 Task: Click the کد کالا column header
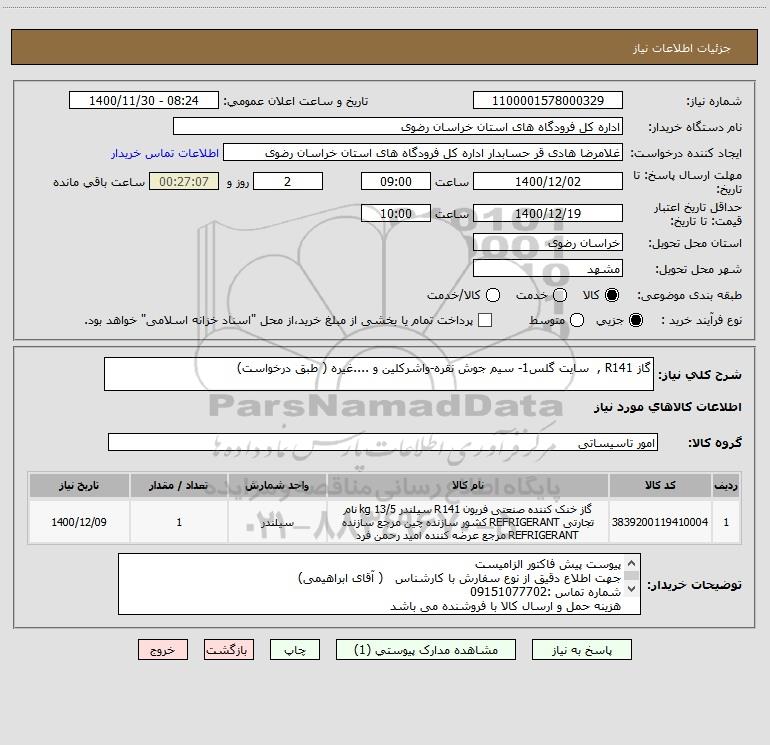coord(660,485)
